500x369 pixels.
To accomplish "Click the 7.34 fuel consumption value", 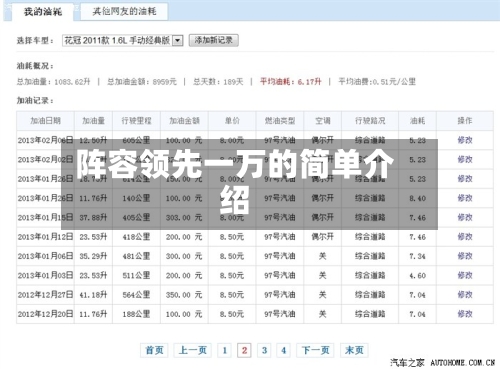I will click(417, 256).
